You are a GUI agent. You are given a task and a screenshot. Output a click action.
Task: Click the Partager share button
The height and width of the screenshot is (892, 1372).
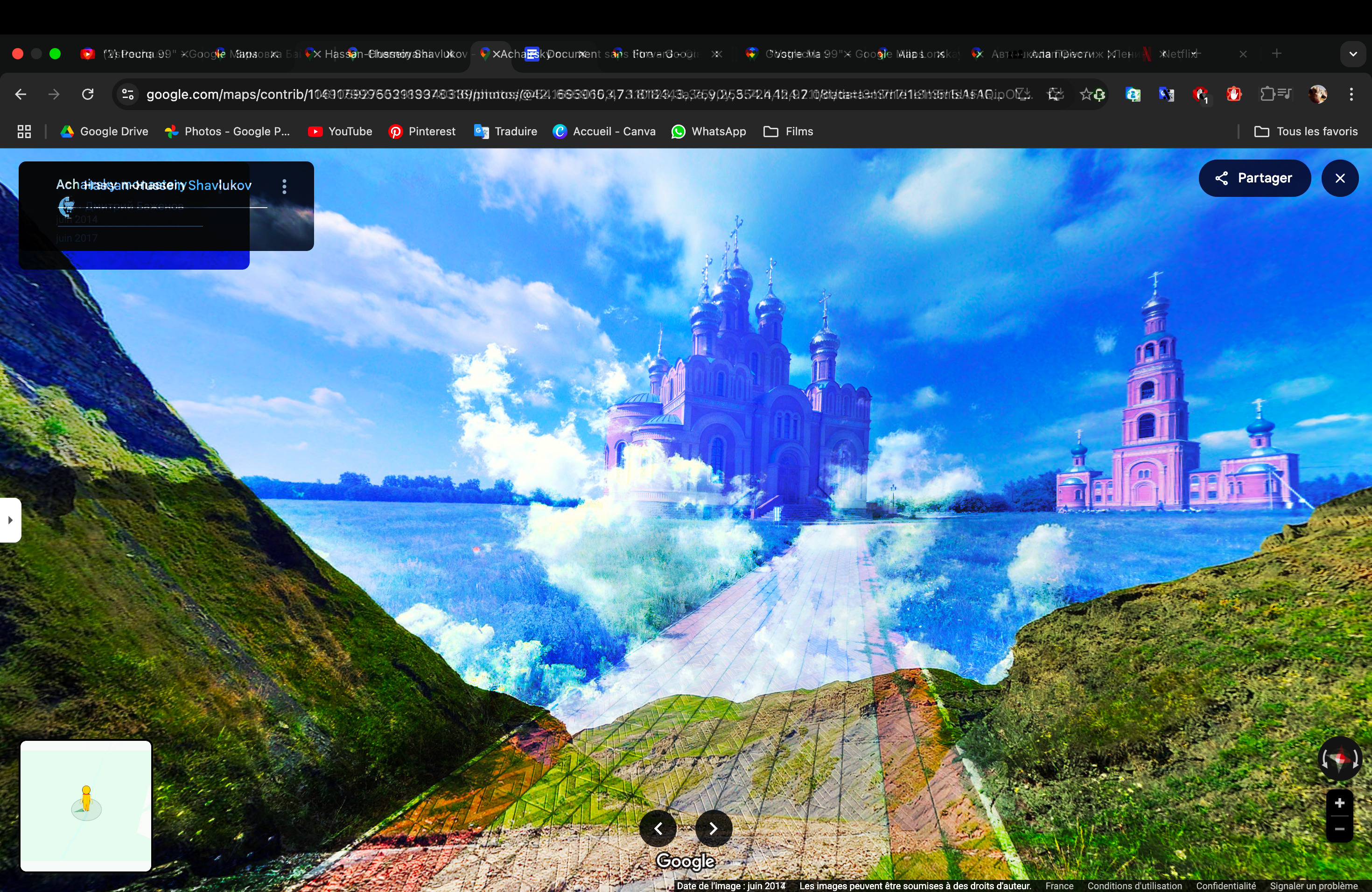point(1254,178)
